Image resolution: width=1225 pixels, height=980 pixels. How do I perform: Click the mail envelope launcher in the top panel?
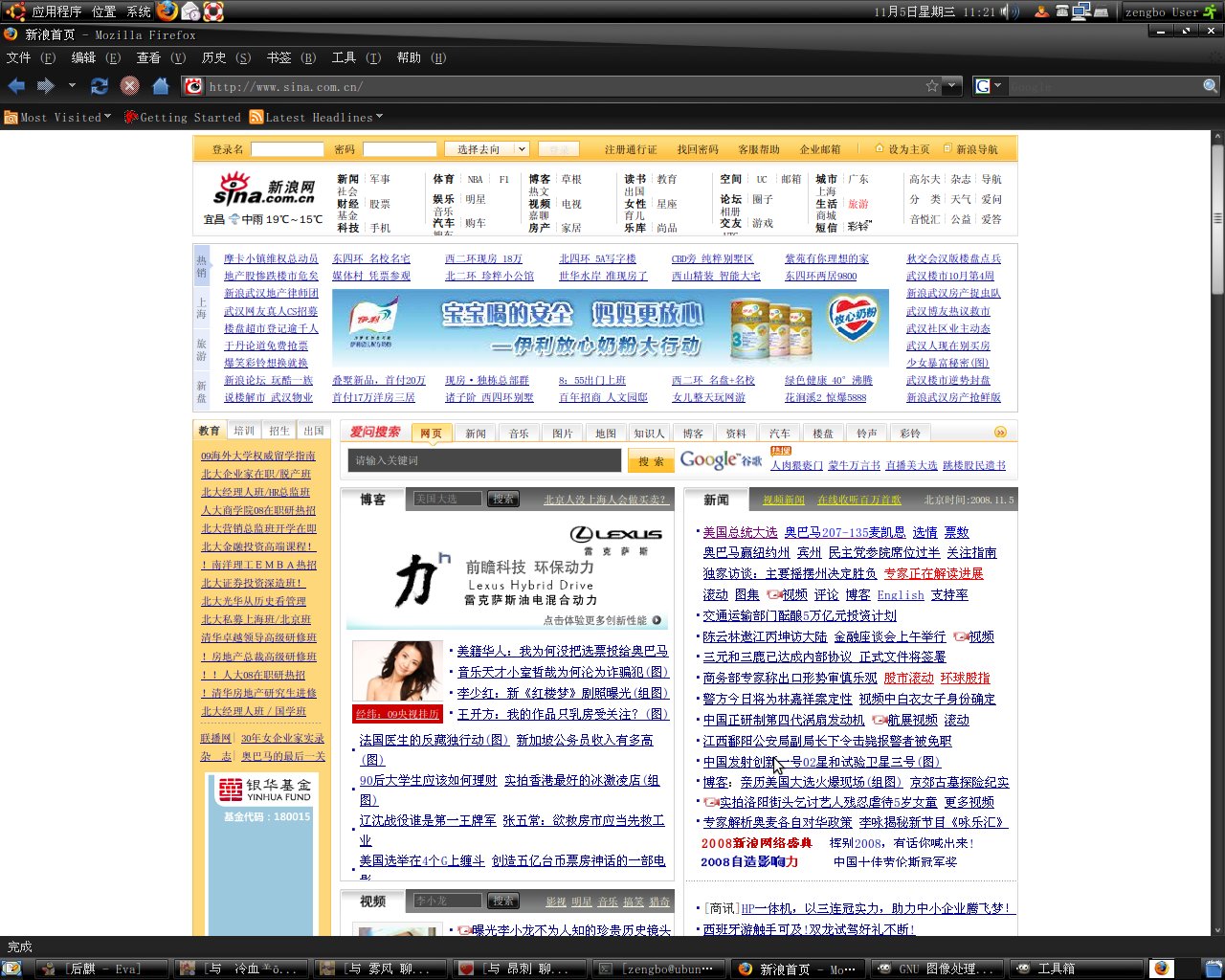pos(190,11)
